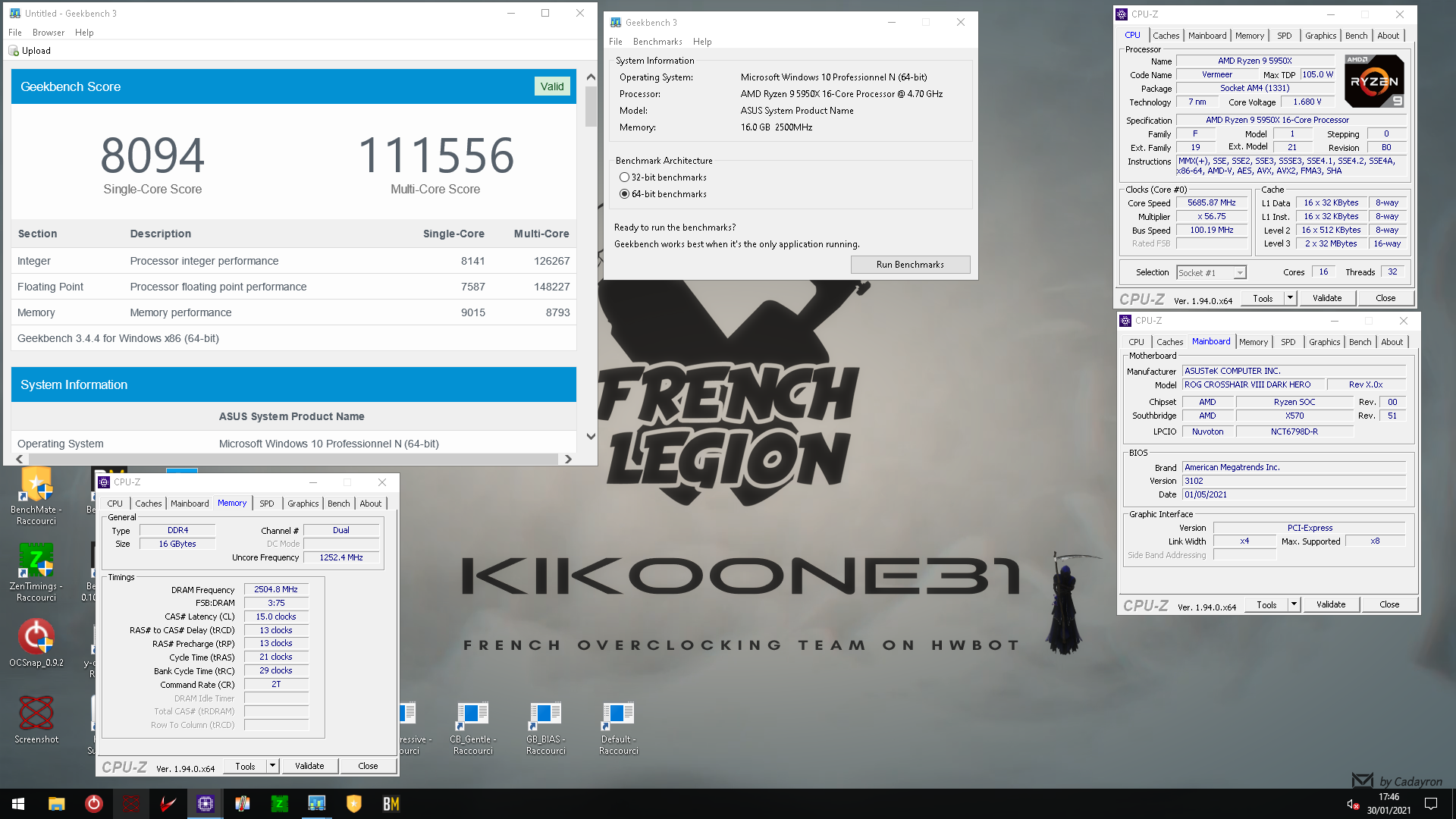Switch to Graphics tab in CPU-Z Mainboard window
The height and width of the screenshot is (819, 1456).
(x=1324, y=342)
